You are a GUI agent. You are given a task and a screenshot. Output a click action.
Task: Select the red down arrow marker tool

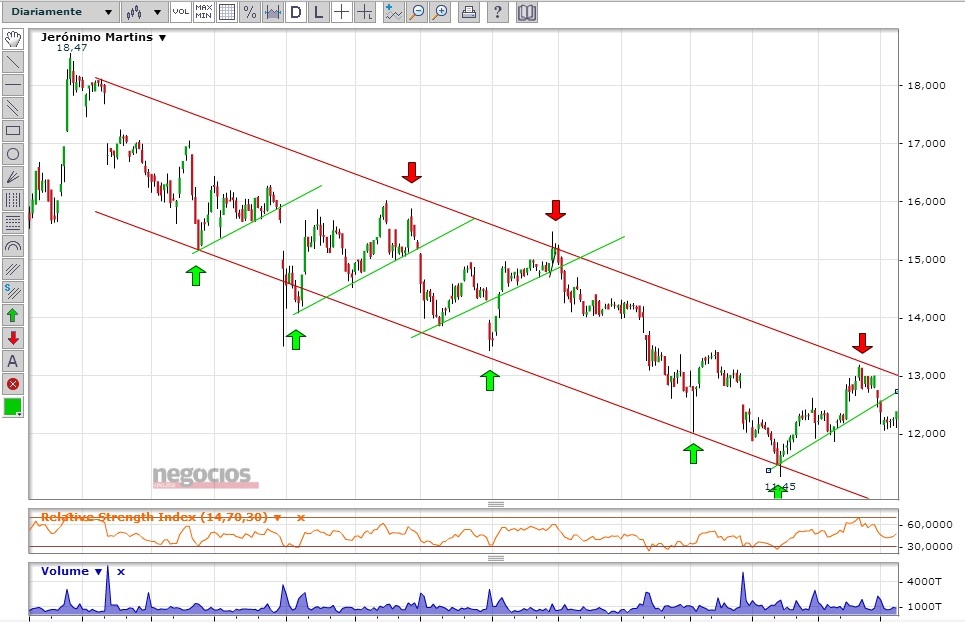(13, 338)
